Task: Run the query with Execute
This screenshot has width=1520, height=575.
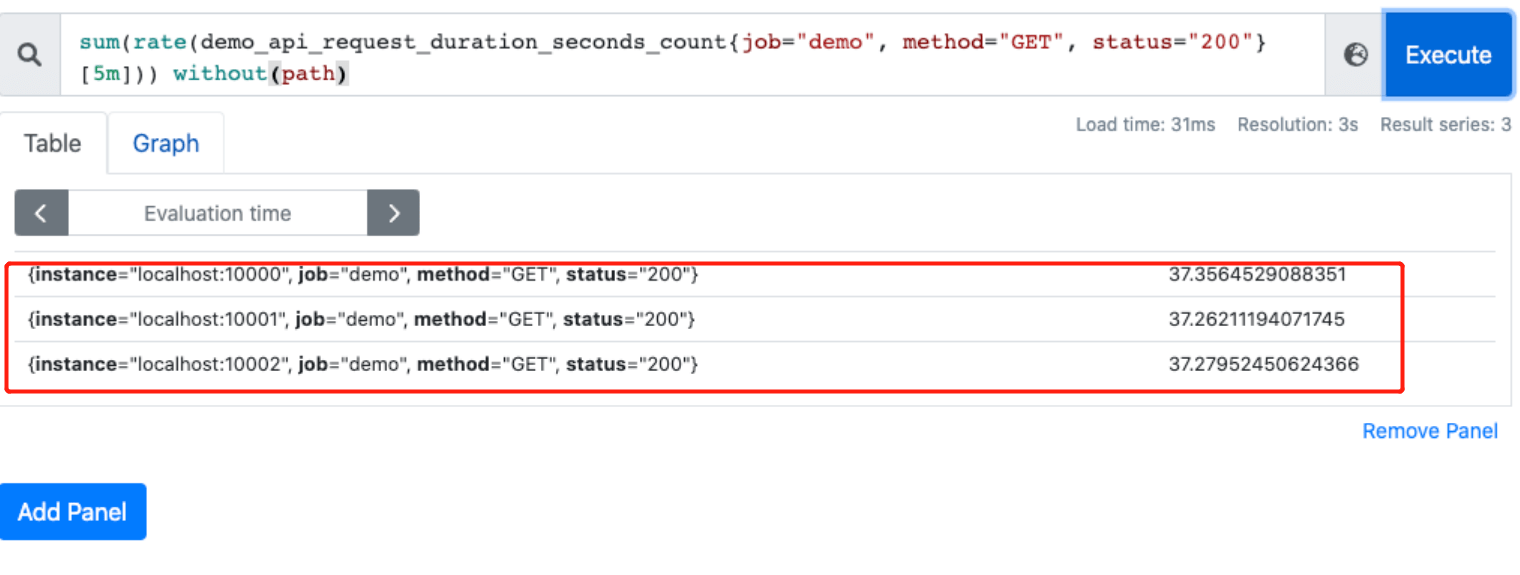Action: click(1448, 55)
